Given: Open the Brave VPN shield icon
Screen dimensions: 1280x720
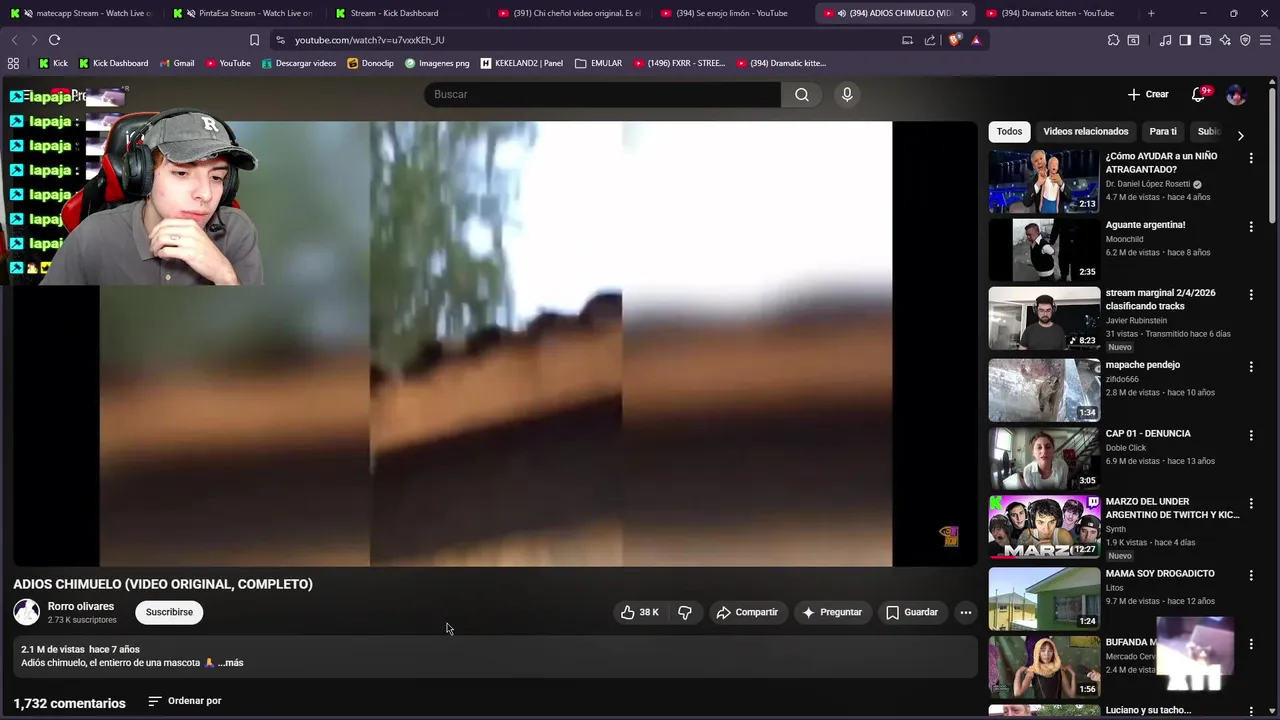Looking at the screenshot, I should pyautogui.click(x=1245, y=40).
